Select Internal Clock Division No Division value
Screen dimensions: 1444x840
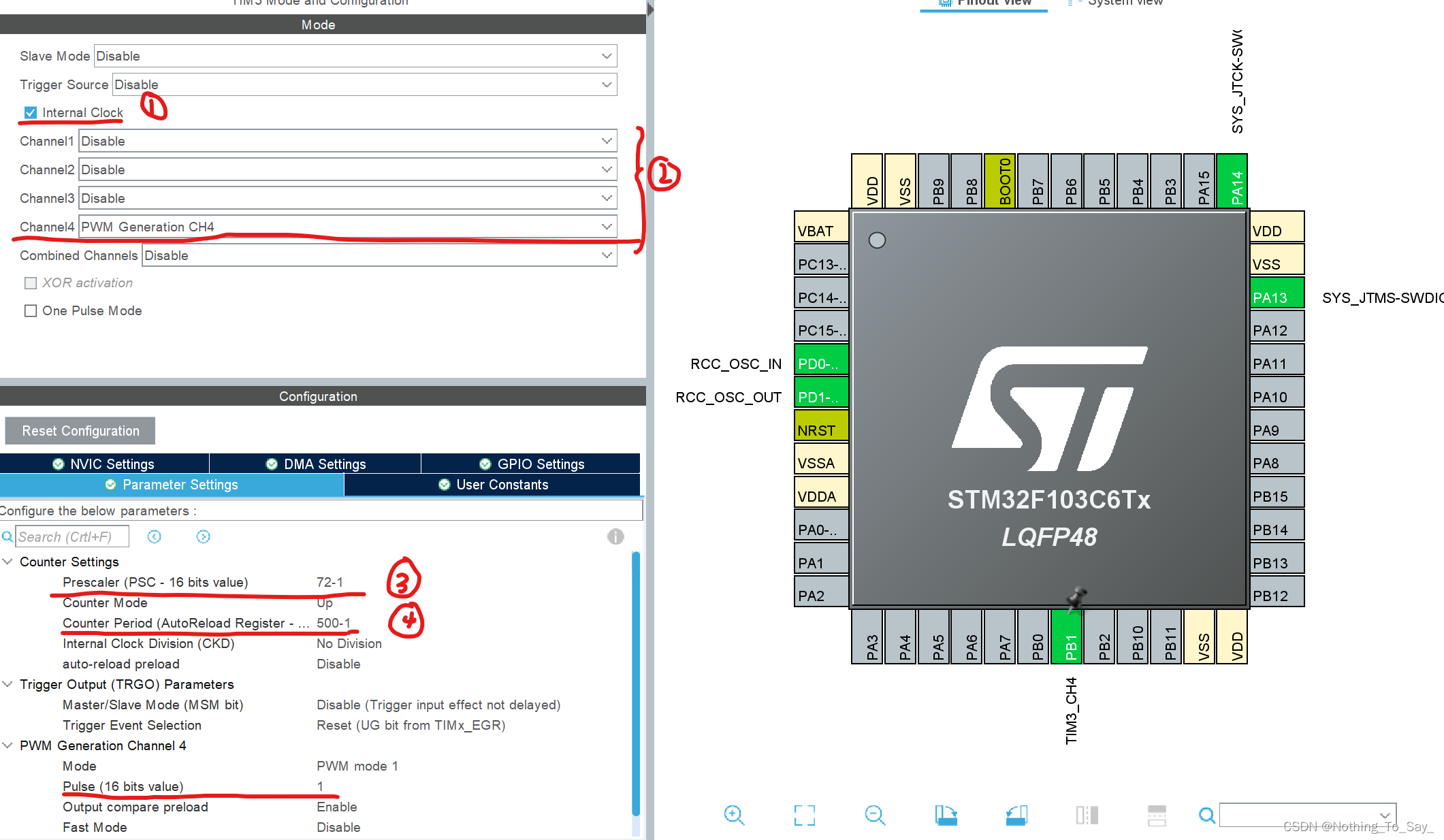pyautogui.click(x=349, y=643)
